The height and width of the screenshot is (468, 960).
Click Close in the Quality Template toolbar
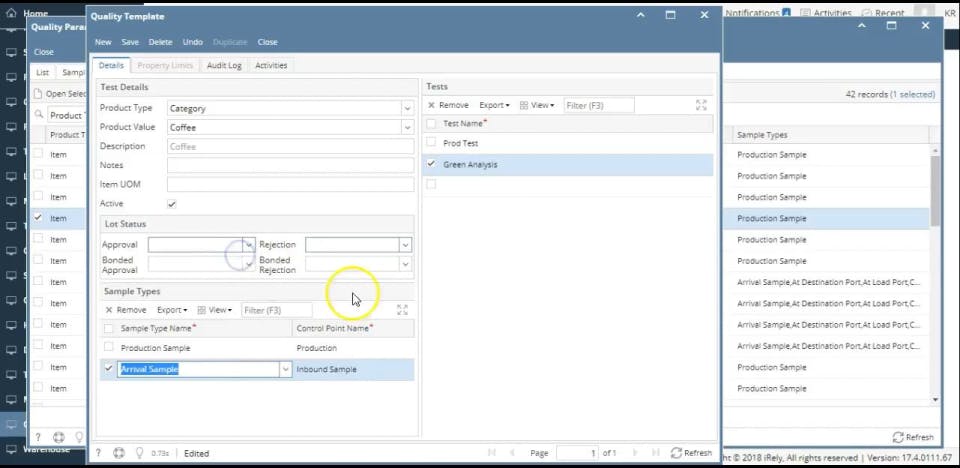click(x=268, y=42)
